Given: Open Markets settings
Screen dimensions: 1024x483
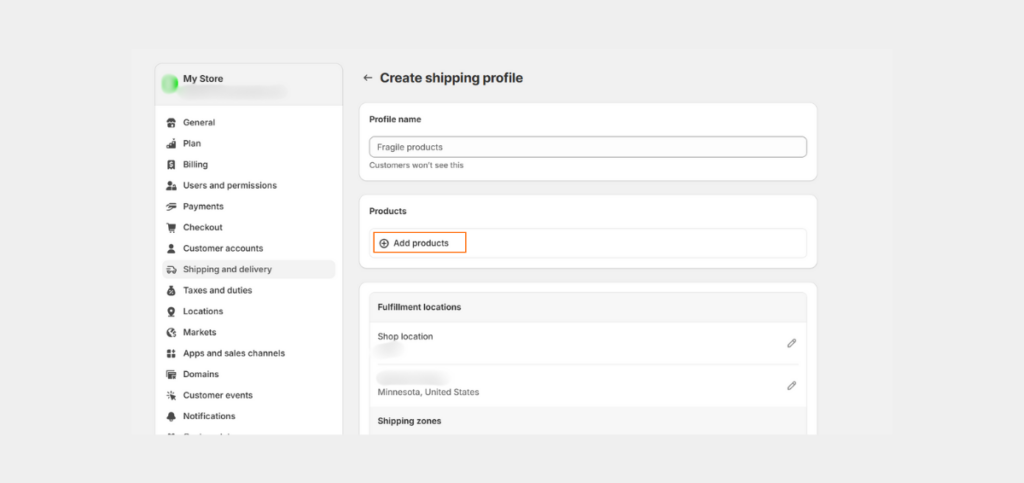Looking at the screenshot, I should (248, 332).
